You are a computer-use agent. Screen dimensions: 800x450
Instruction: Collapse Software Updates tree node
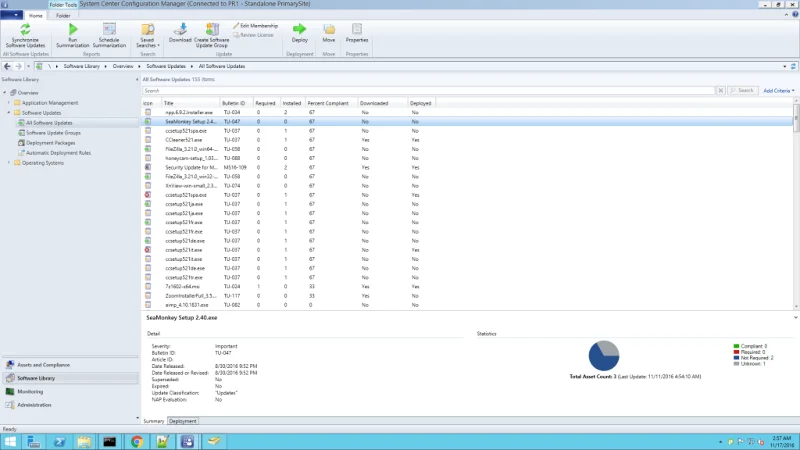(x=9, y=113)
